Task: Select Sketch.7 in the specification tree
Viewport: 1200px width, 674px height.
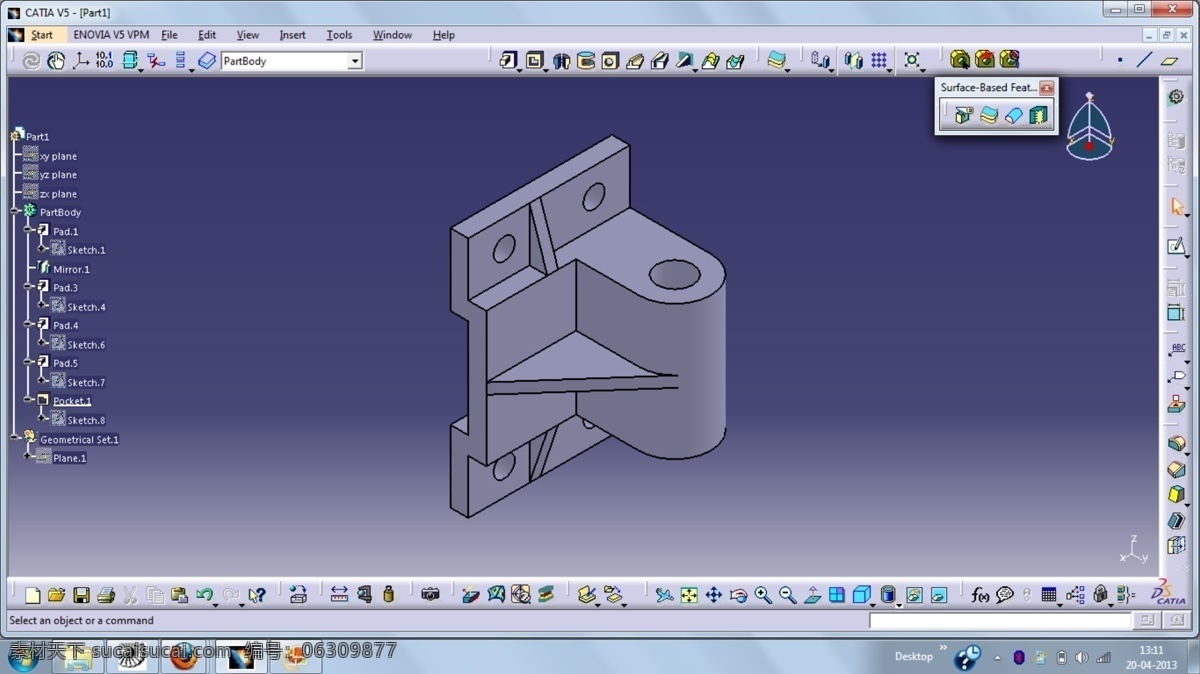Action: click(86, 382)
